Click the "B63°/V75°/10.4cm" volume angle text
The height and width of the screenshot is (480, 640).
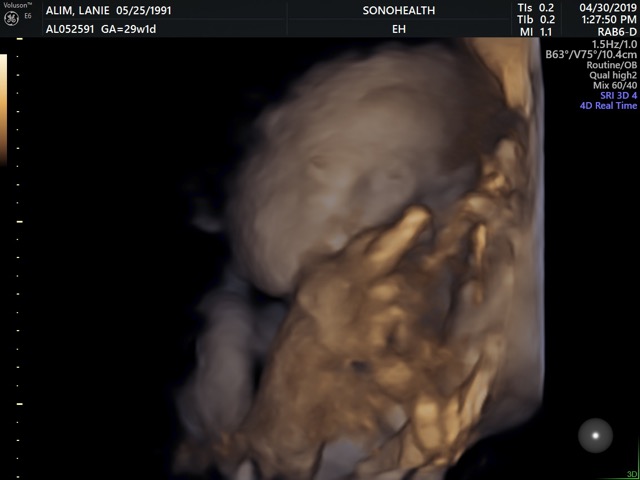[x=591, y=54]
